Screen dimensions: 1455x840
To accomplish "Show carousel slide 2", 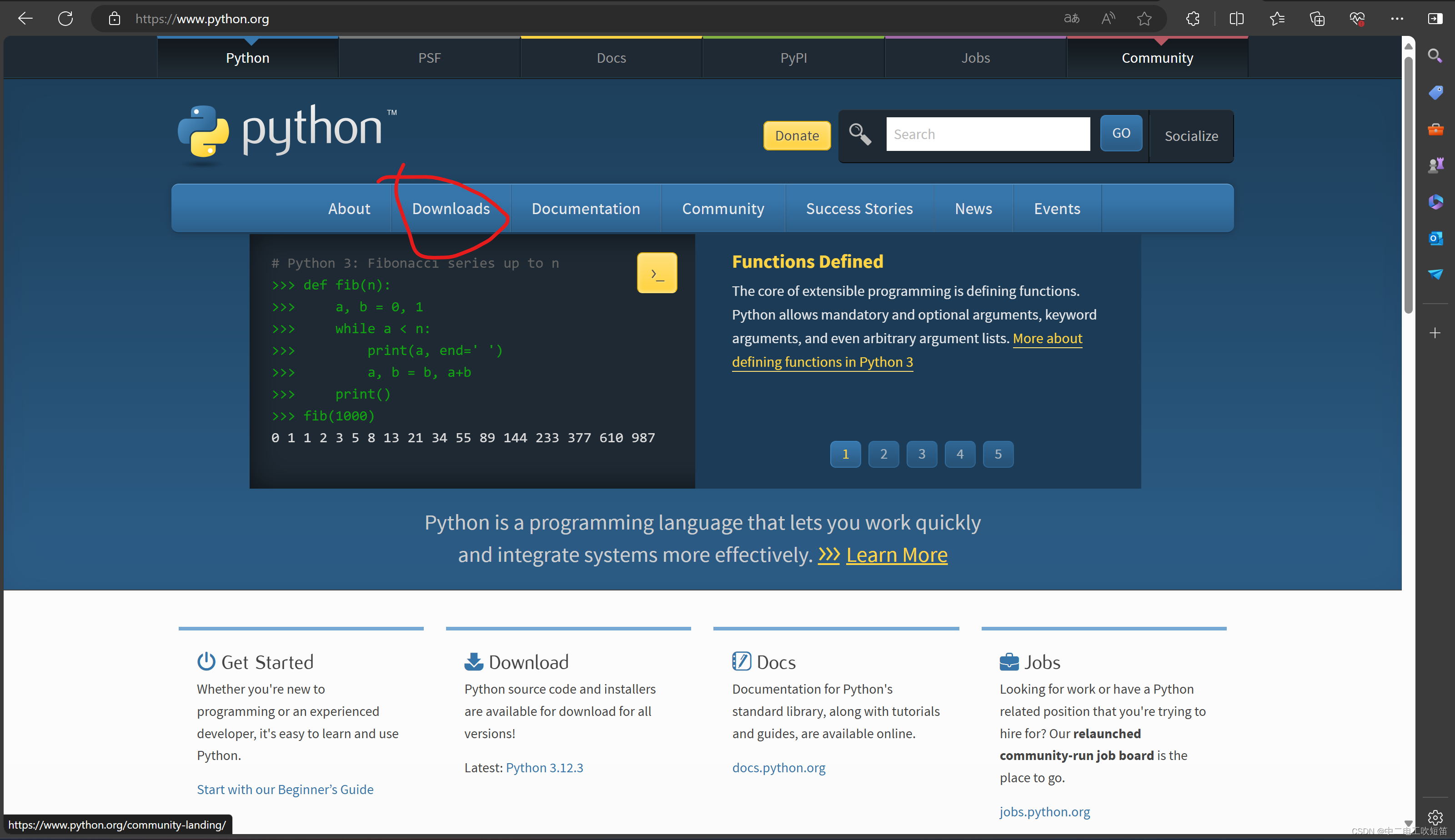I will 883,454.
